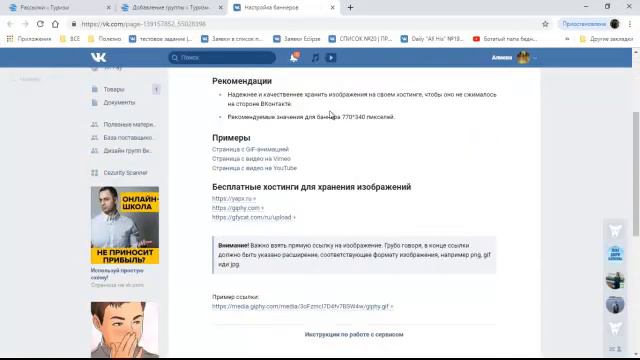Switch to the Добавление группы tab

click(171, 7)
